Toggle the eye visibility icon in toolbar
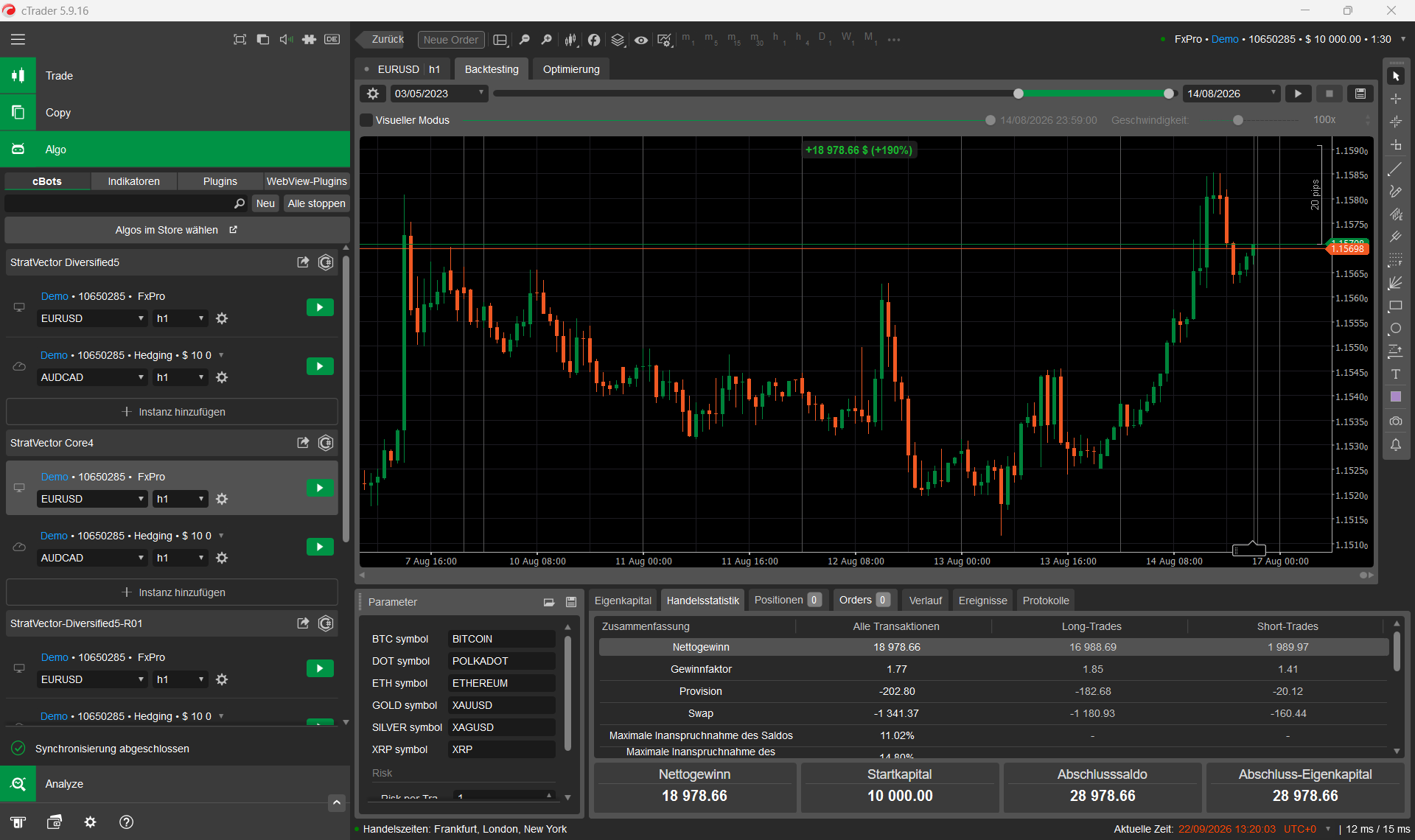The width and height of the screenshot is (1415, 840). (x=641, y=40)
